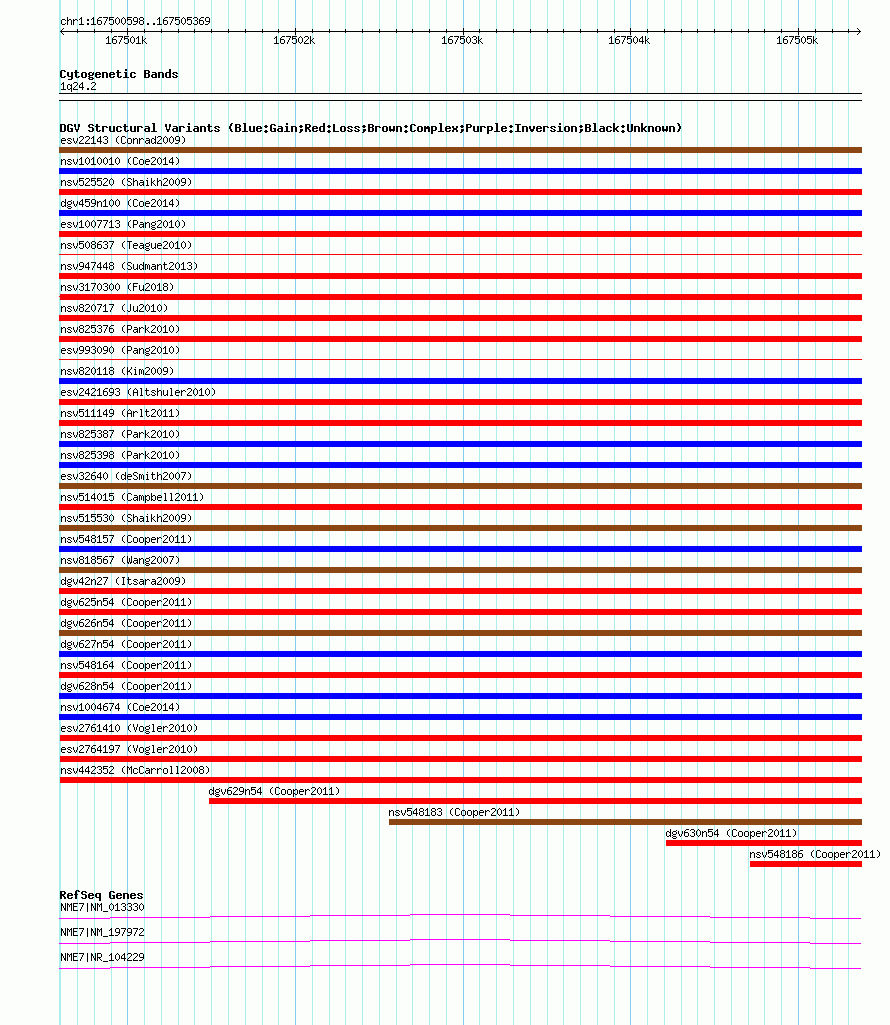Click the 167505k ruler tick label
Image resolution: width=890 pixels, height=1025 pixels.
[x=797, y=41]
